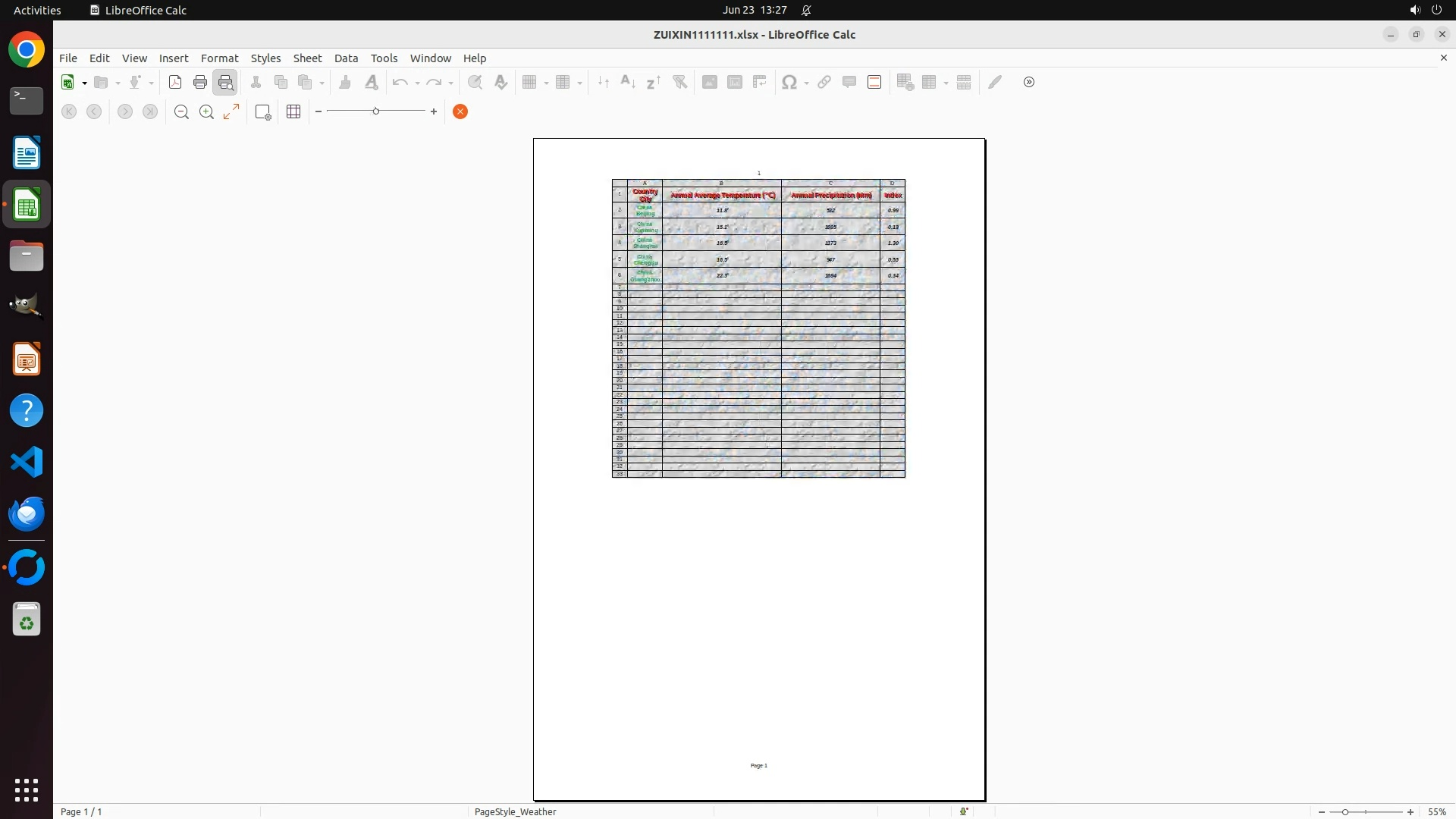Viewport: 1456px width, 819px height.
Task: Toggle the Margins grid display
Action: (293, 111)
